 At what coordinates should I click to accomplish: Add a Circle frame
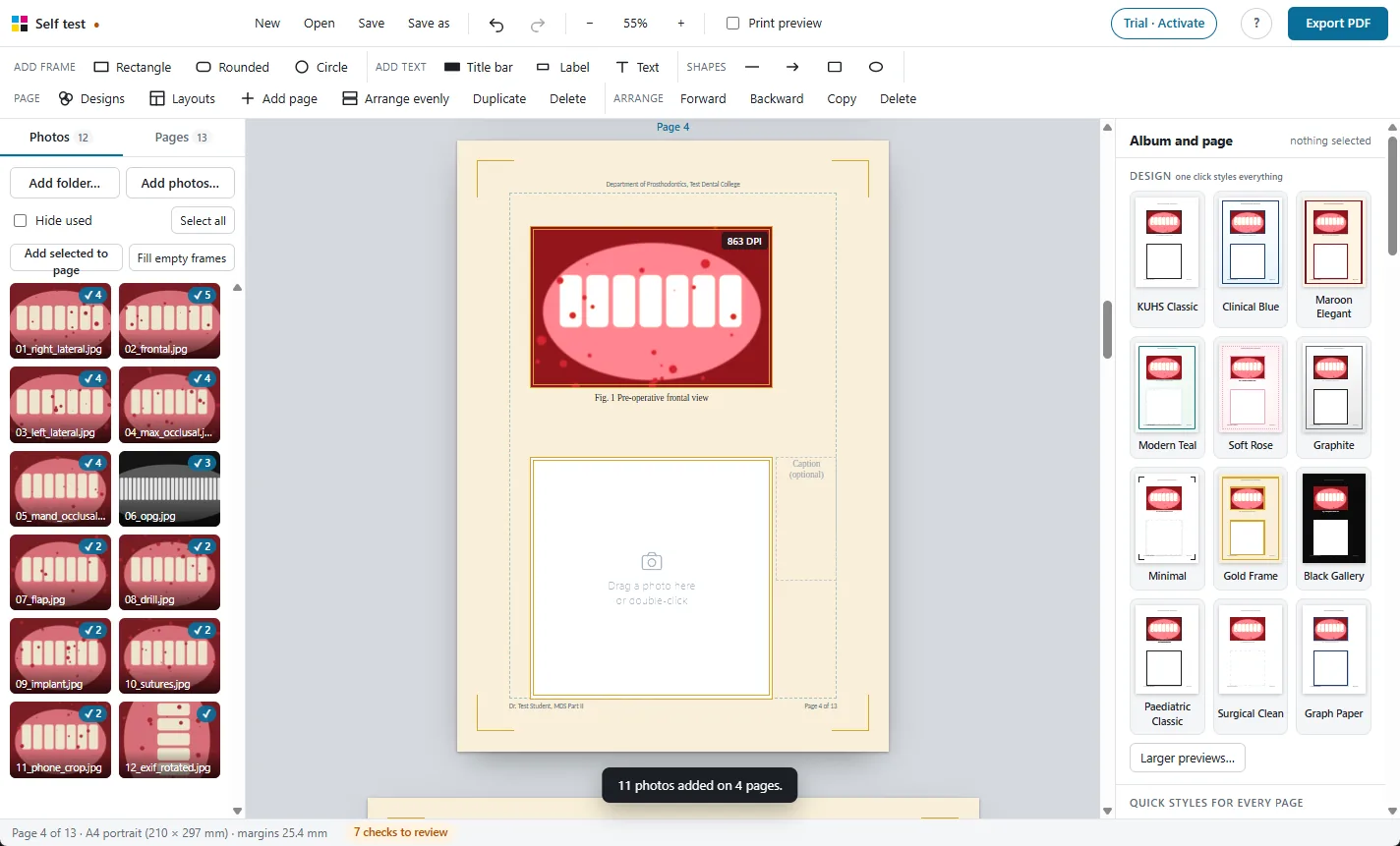coord(321,67)
